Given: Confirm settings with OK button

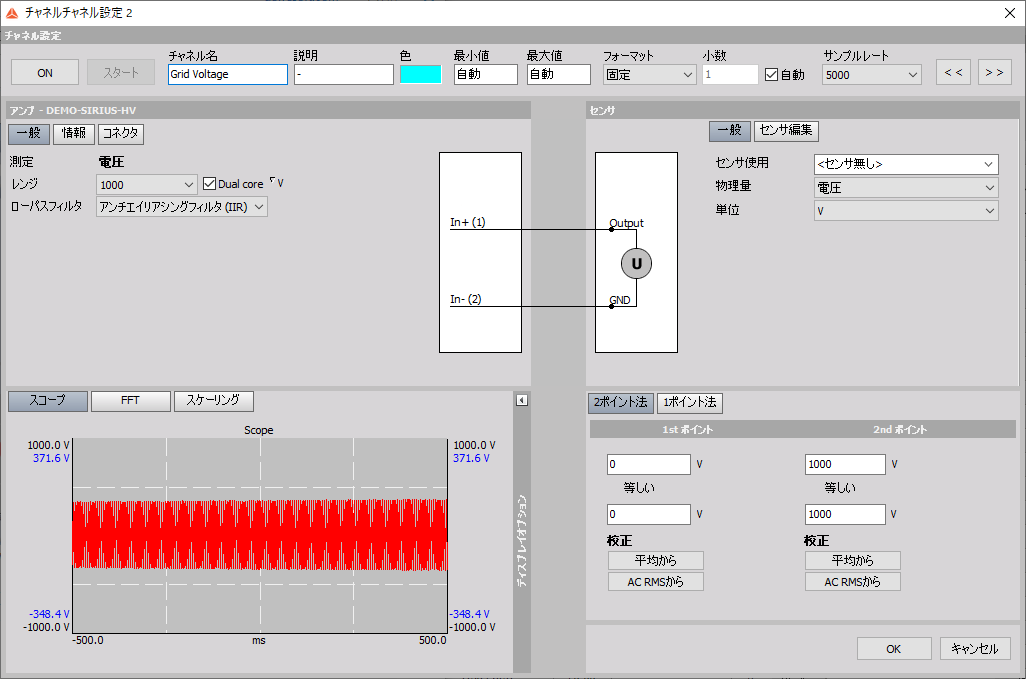Looking at the screenshot, I should (894, 649).
